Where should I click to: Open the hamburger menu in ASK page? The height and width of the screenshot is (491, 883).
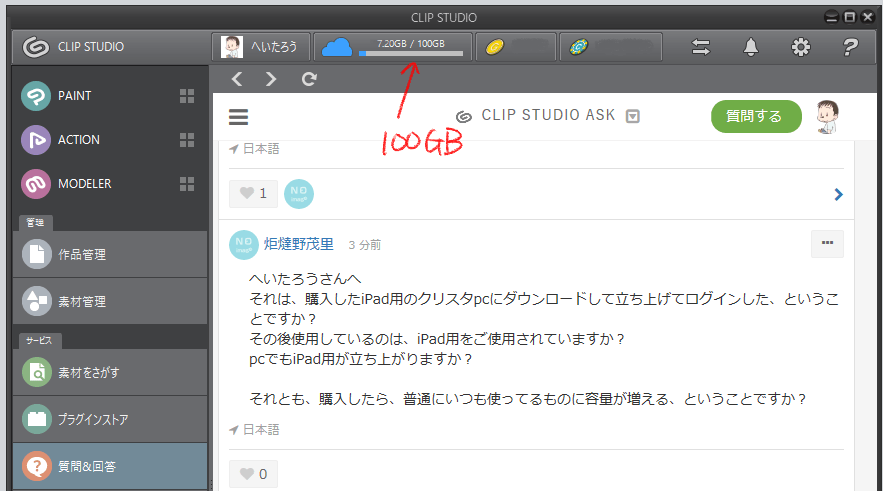tap(238, 117)
